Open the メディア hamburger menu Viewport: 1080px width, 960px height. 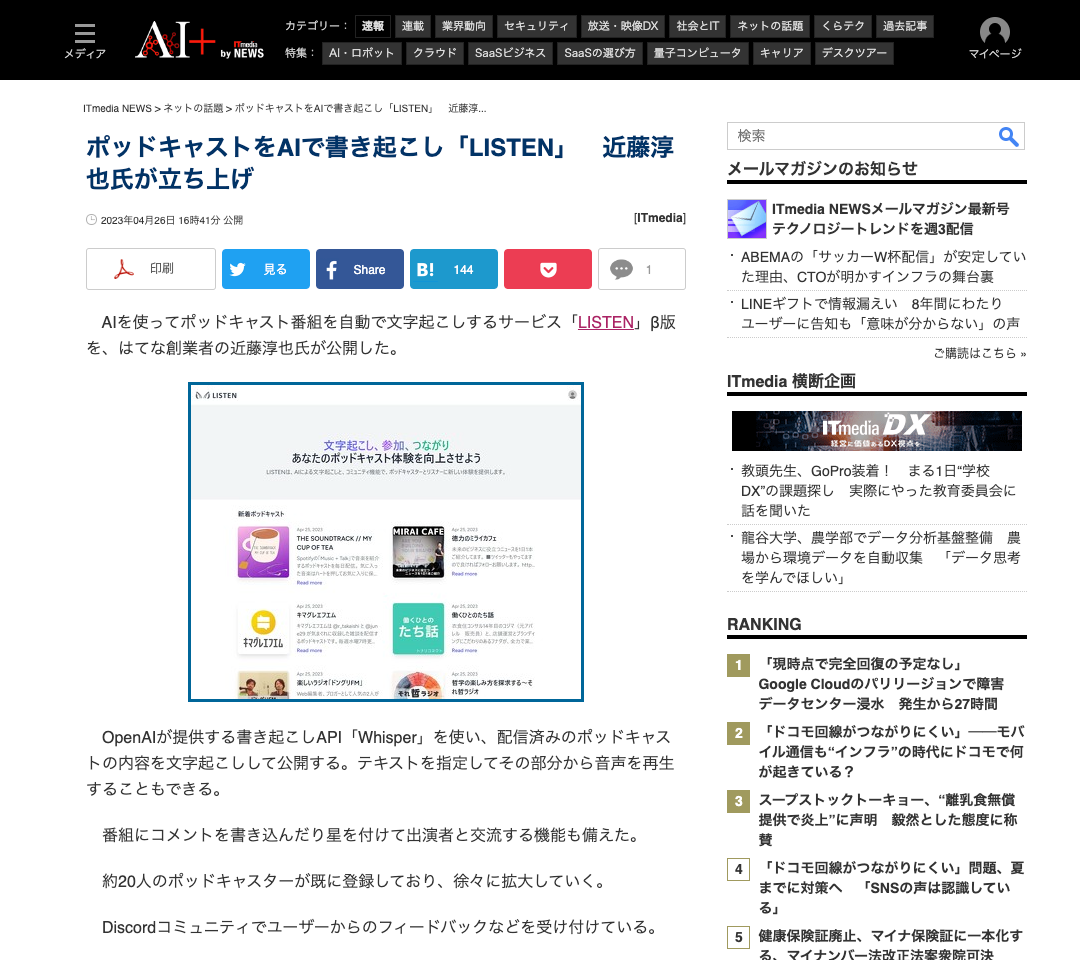(85, 41)
